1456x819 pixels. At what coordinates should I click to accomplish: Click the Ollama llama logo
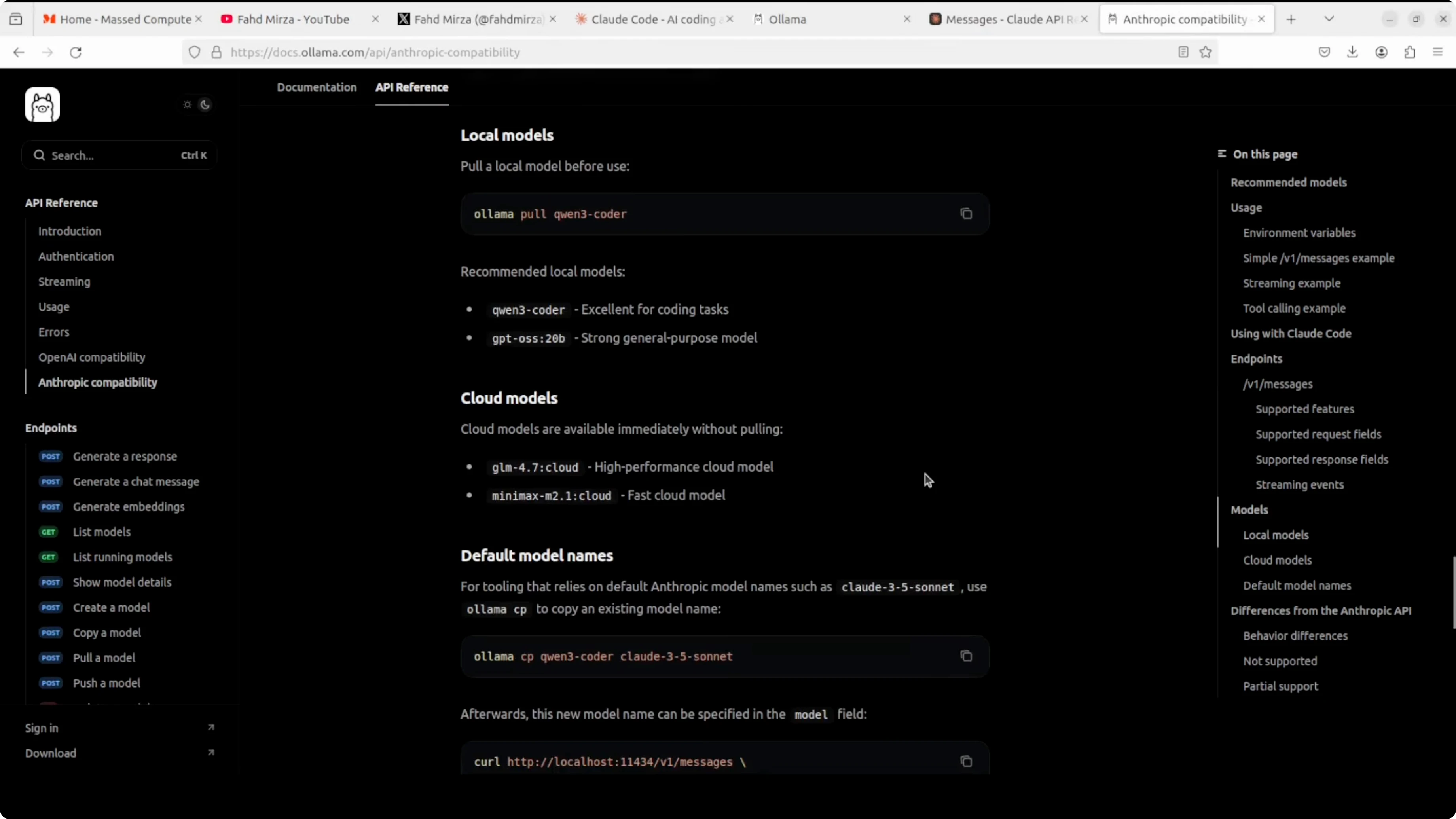(x=42, y=104)
